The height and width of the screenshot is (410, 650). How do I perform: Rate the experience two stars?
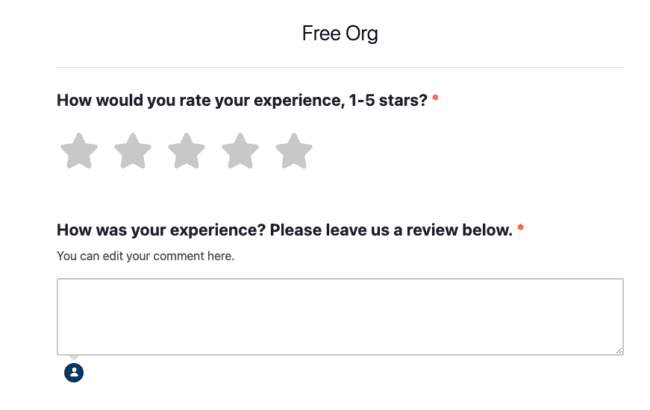click(x=133, y=152)
